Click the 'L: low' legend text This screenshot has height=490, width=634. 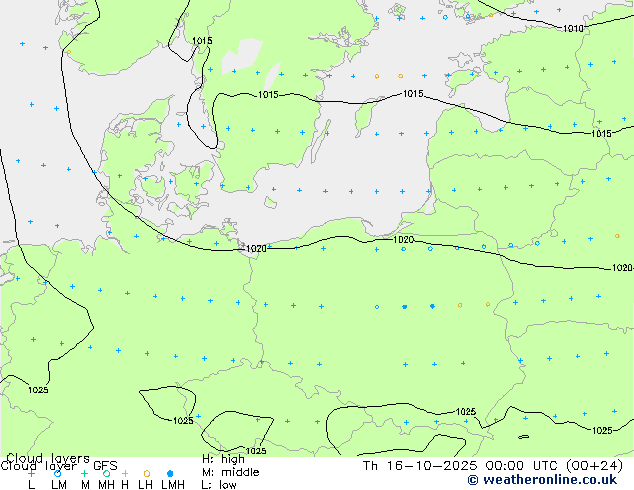[219, 485]
